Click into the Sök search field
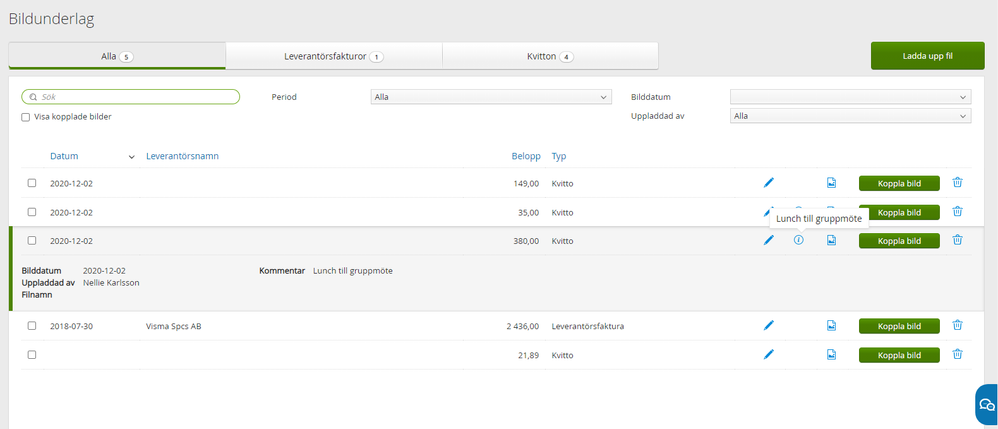Viewport: 998px width, 429px height. coord(130,97)
